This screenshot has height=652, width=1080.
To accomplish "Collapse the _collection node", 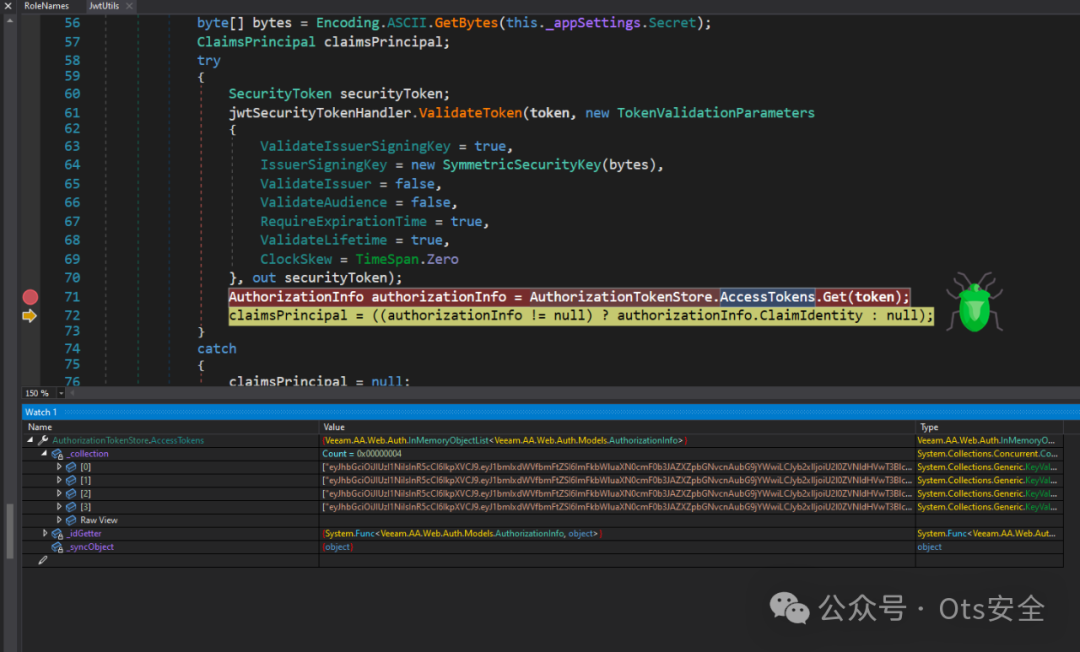I will click(44, 454).
